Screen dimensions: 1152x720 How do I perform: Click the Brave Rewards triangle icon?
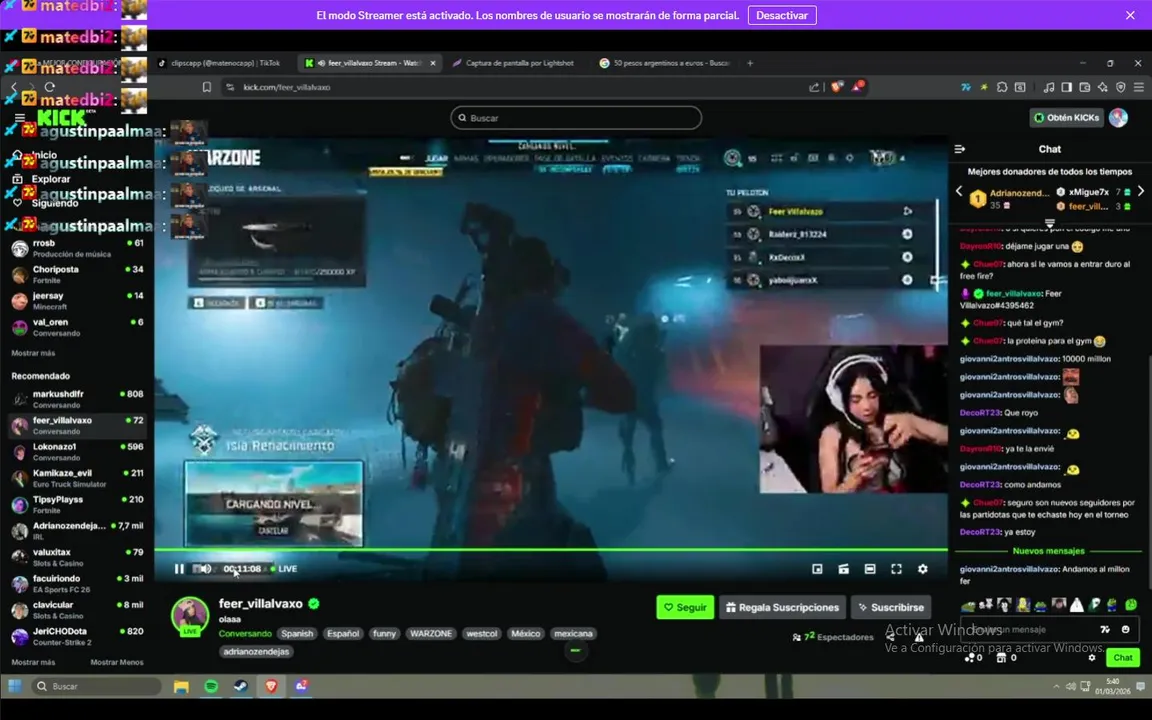pos(858,87)
